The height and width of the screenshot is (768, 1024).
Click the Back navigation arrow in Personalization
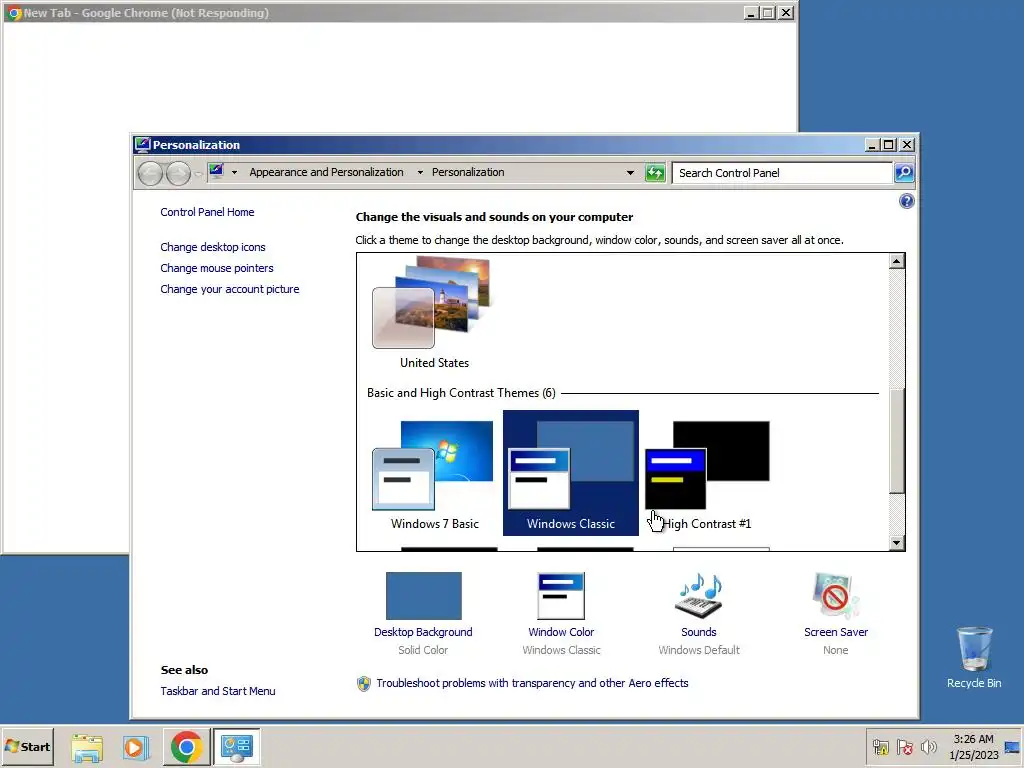click(x=150, y=173)
